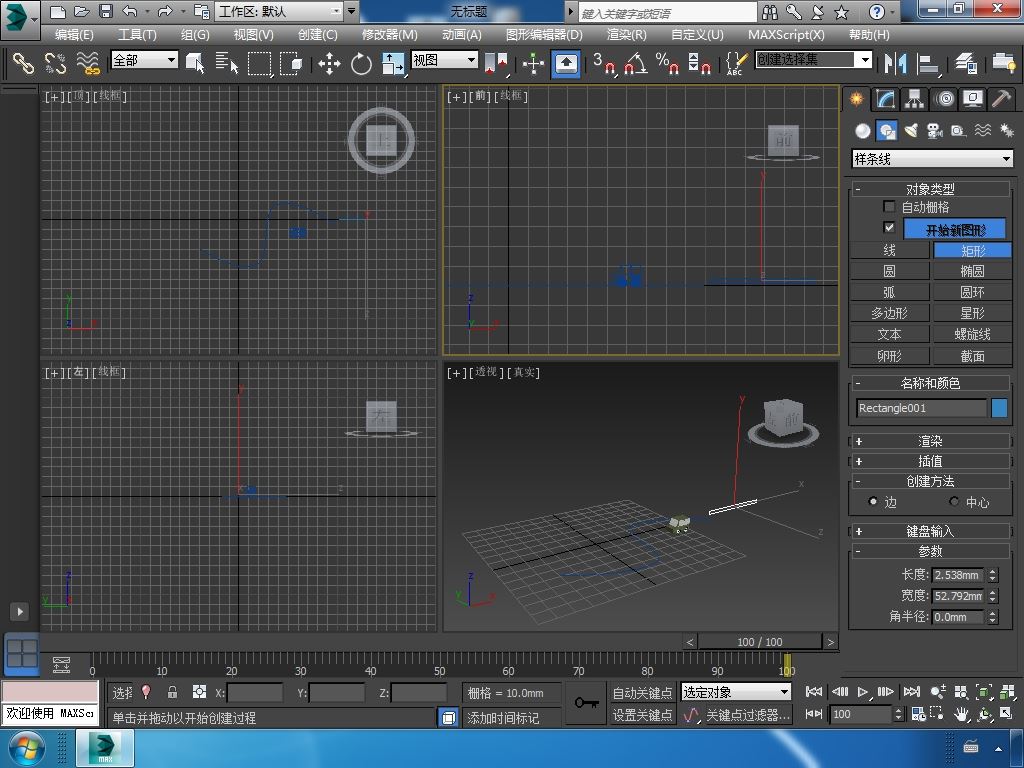Click the 螺旋线 shape button
The width and height of the screenshot is (1024, 768).
pos(972,334)
